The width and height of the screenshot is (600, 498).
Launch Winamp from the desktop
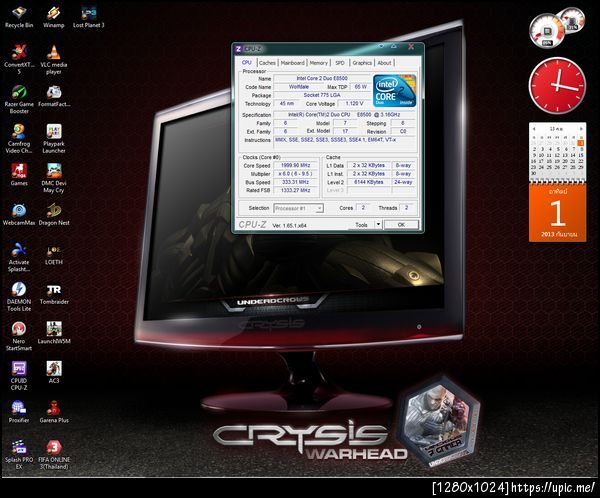(x=53, y=17)
